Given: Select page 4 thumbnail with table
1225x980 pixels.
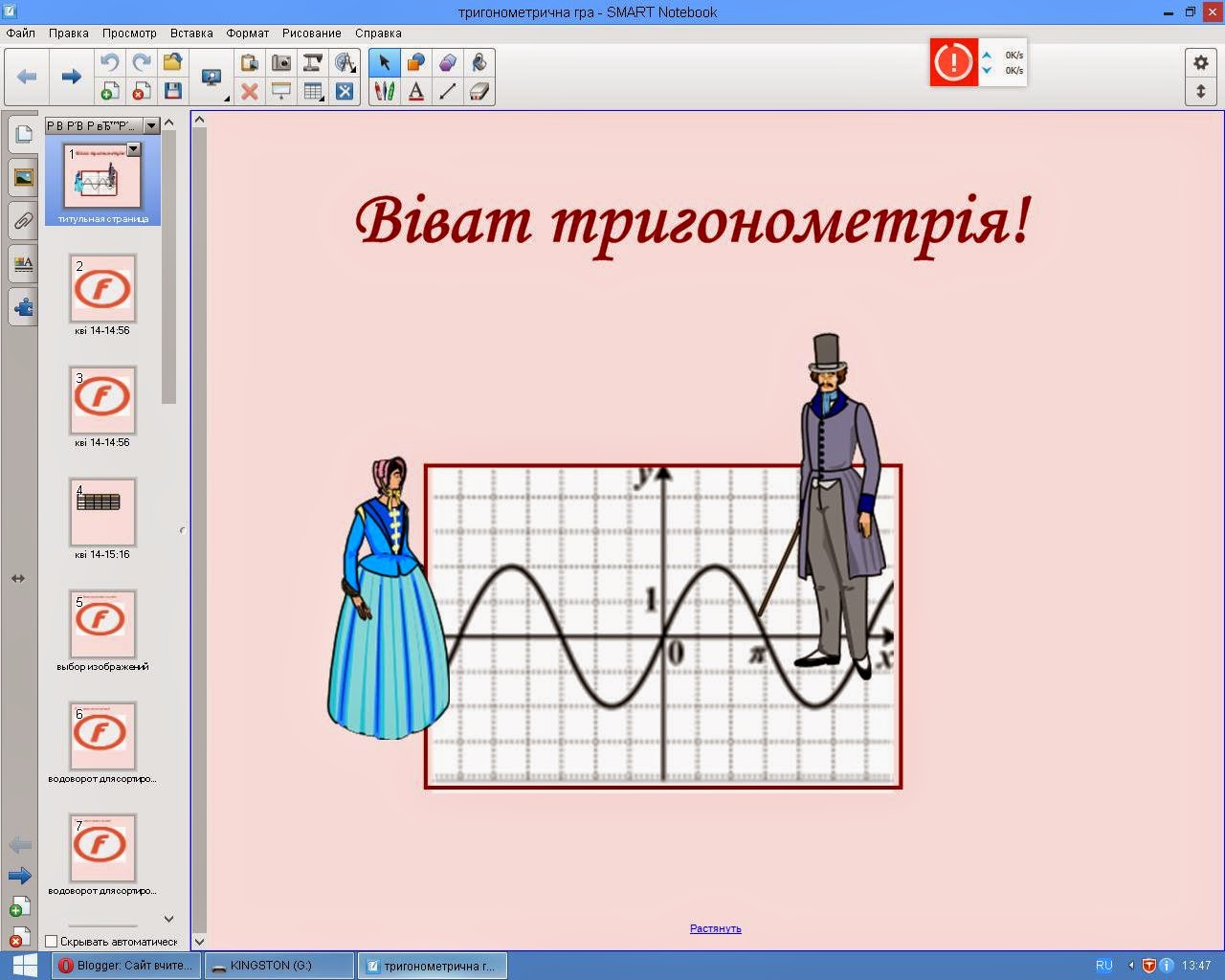Looking at the screenshot, I should coord(102,512).
